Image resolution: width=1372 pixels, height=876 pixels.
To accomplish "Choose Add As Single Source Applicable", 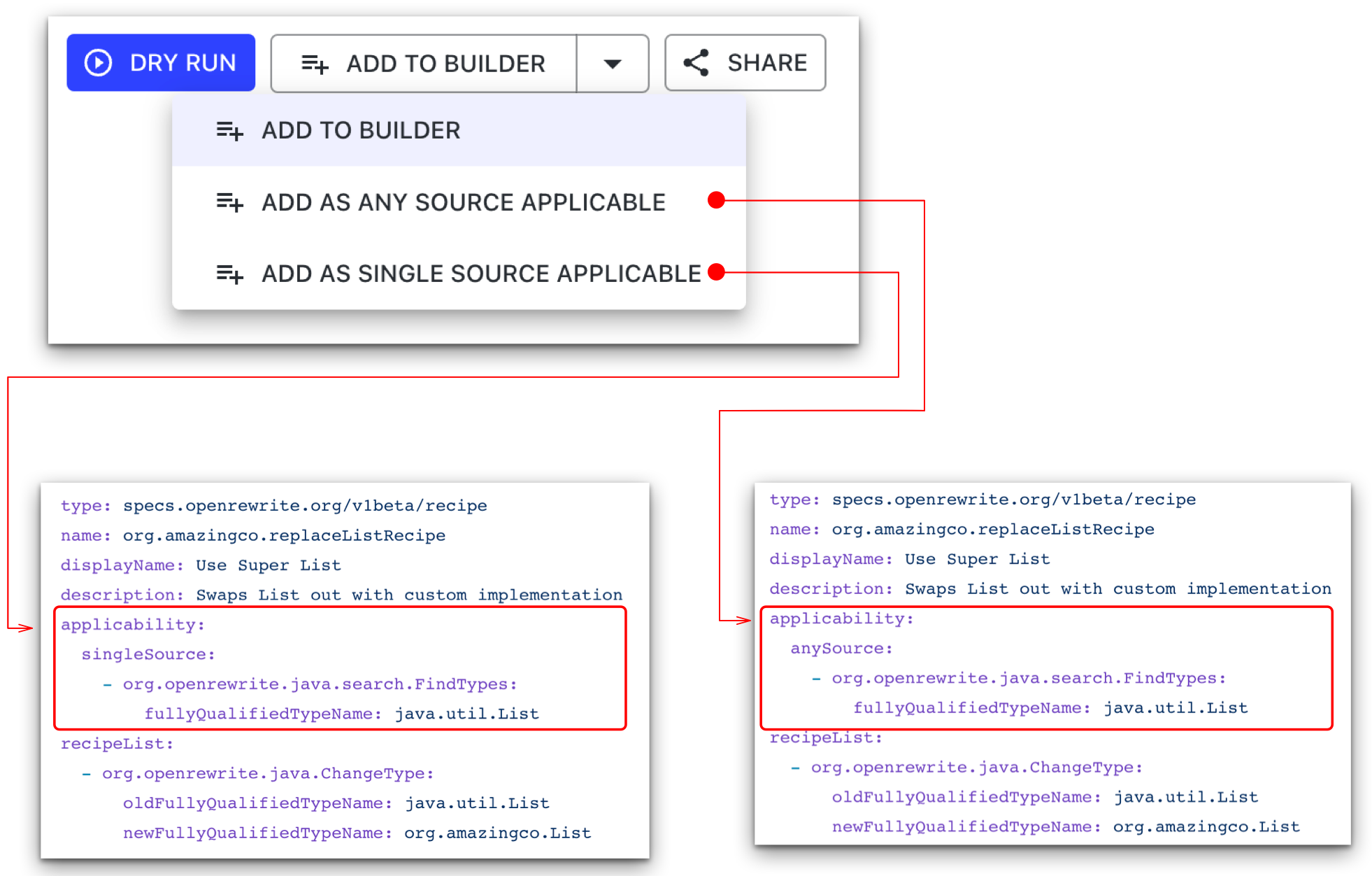I will click(459, 274).
